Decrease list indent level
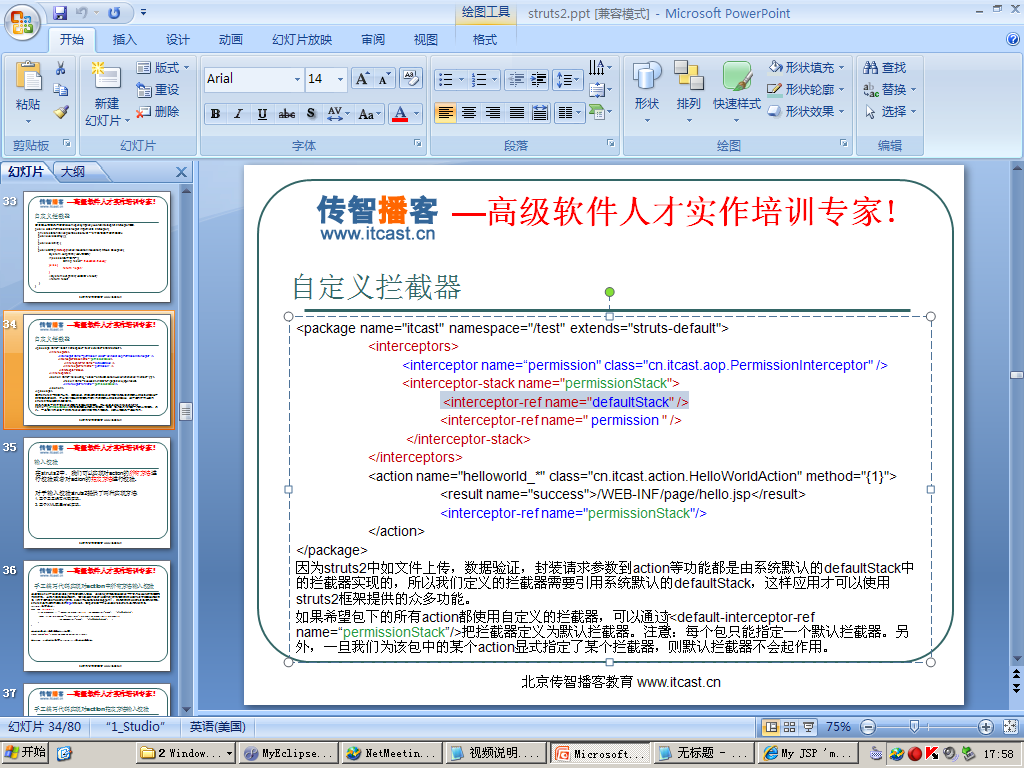This screenshot has height=768, width=1024. click(x=517, y=80)
